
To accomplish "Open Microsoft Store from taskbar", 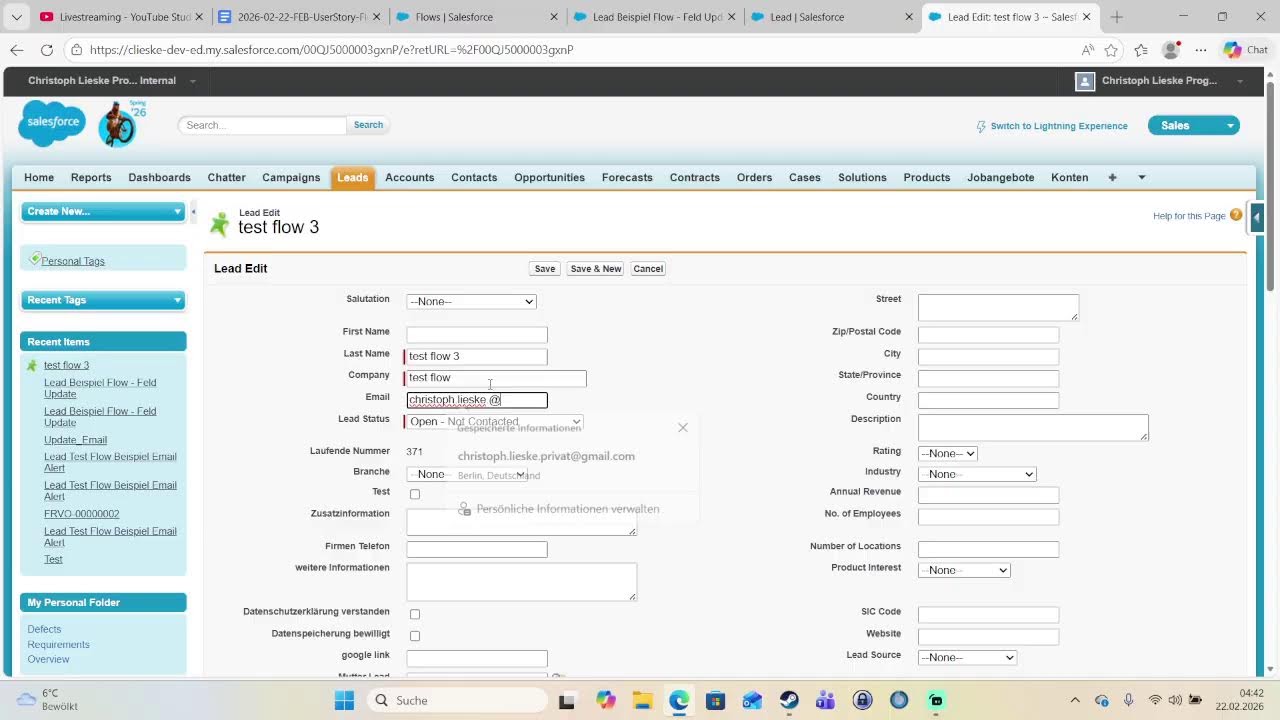I will [x=716, y=700].
